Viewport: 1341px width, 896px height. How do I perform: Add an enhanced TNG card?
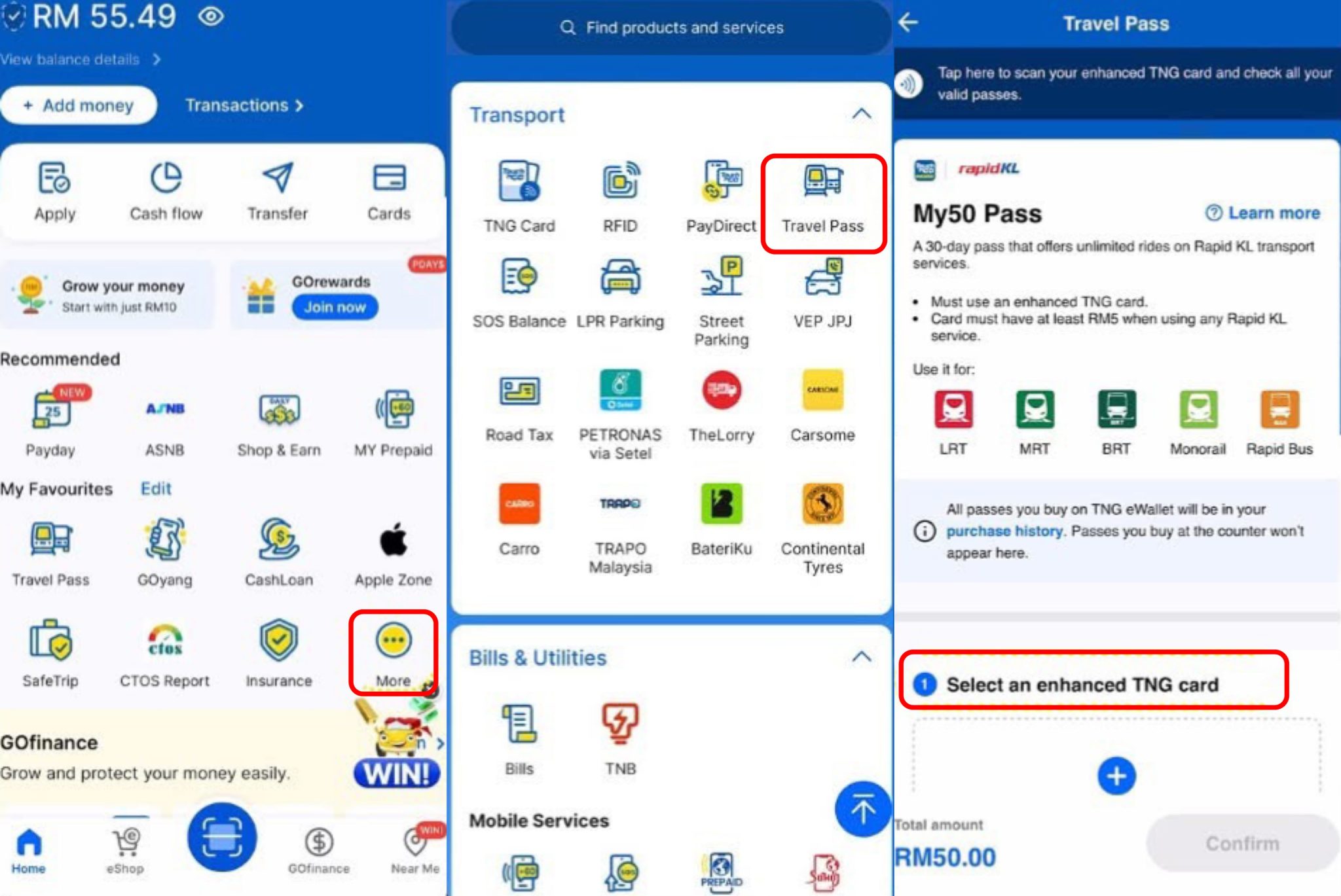point(1116,776)
